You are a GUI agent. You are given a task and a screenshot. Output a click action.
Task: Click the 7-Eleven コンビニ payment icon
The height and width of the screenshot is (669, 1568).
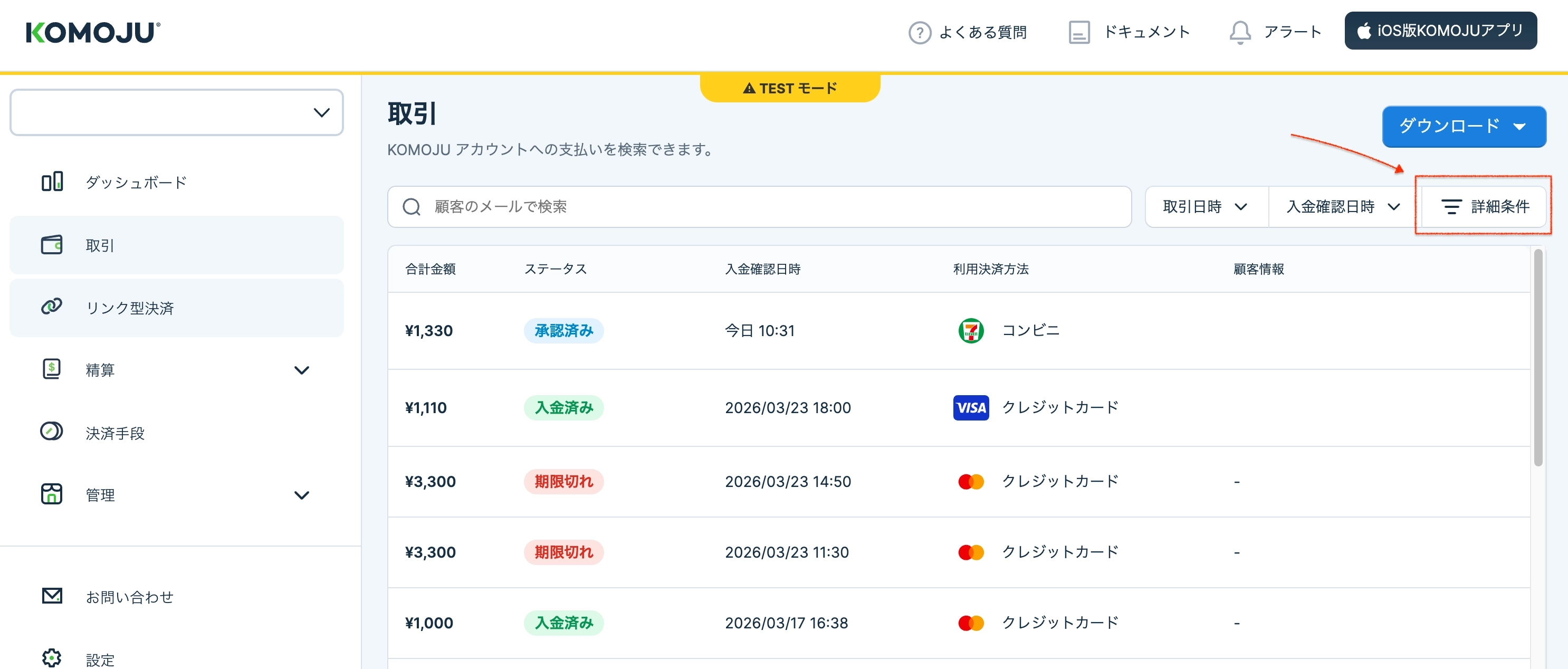[971, 331]
